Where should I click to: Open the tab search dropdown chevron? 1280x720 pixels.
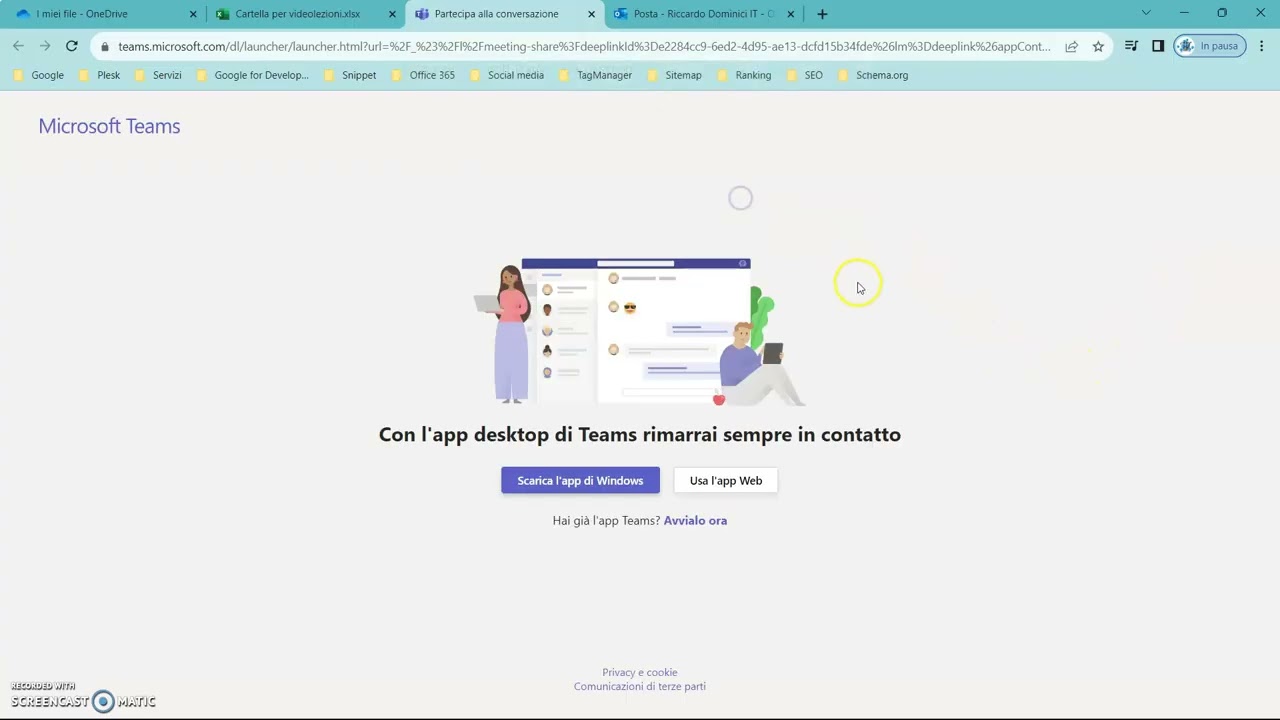(1146, 13)
